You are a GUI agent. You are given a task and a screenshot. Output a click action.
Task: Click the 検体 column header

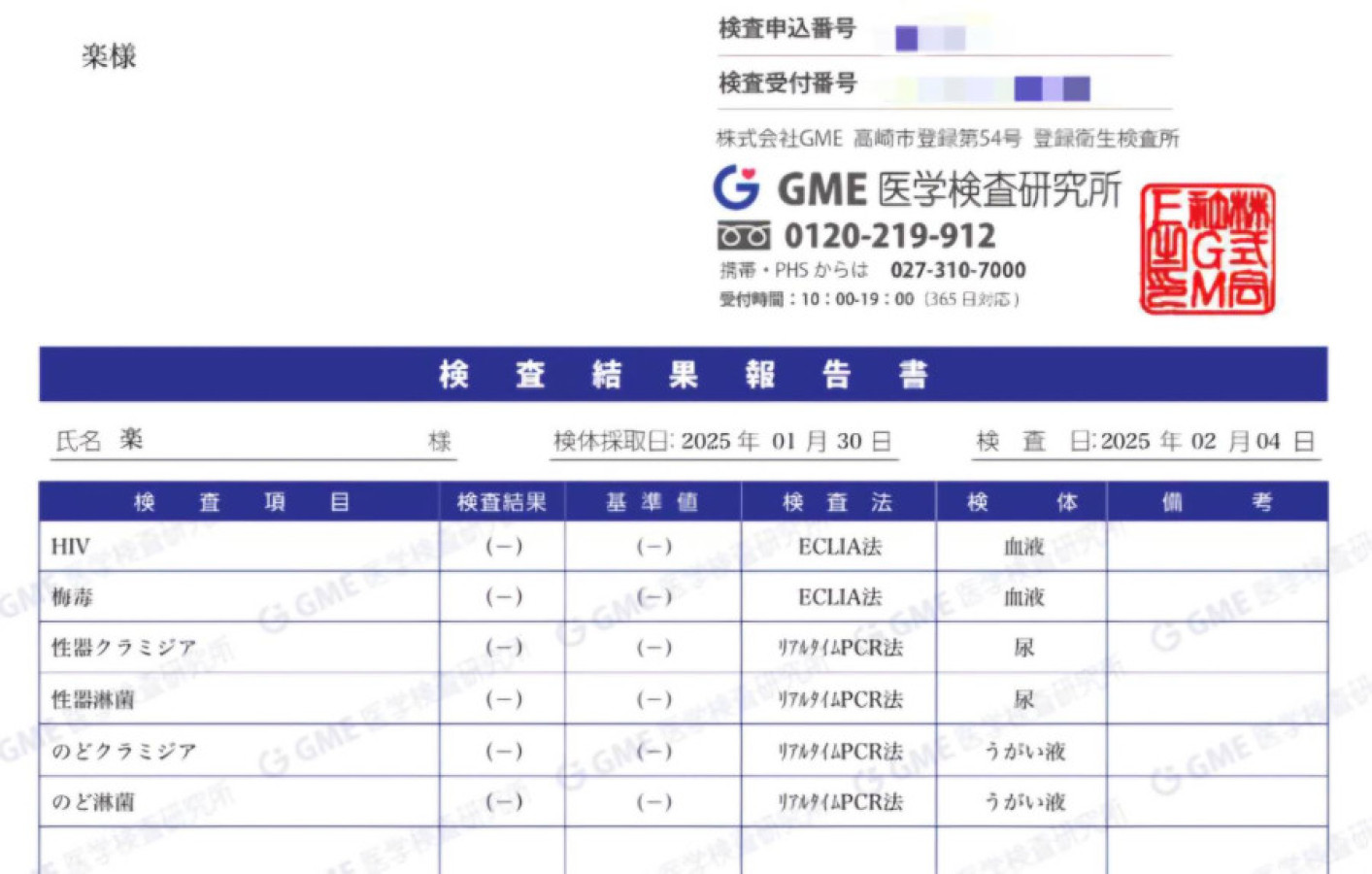[1021, 502]
